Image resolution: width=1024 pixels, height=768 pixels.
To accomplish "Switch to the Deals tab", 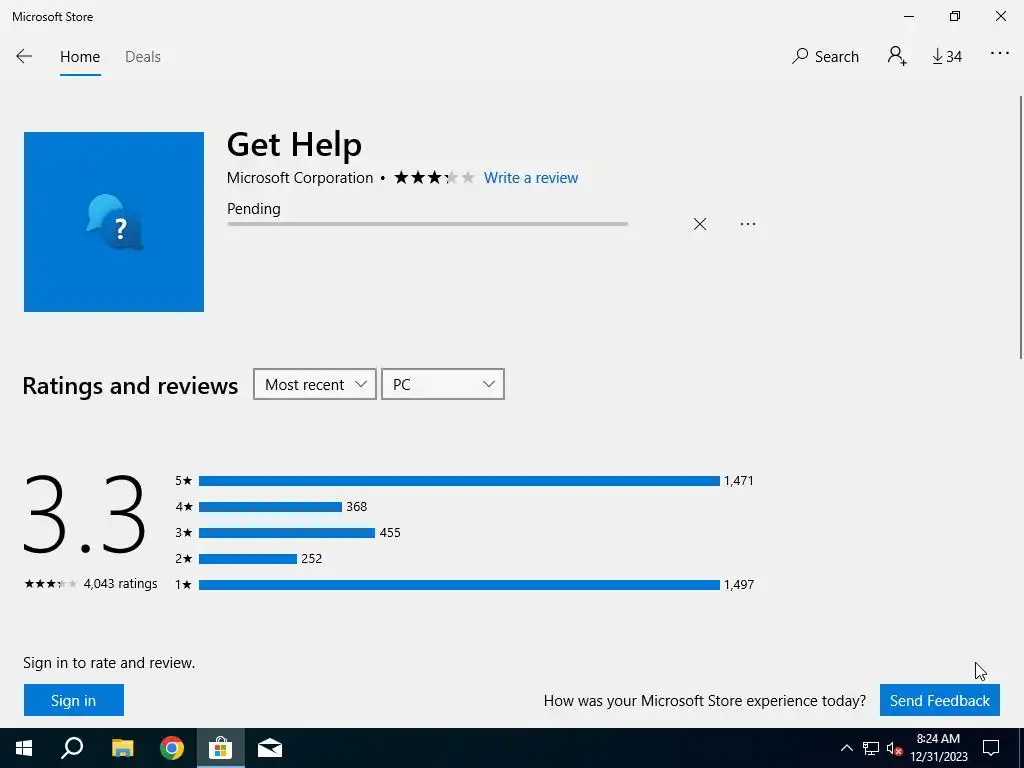I will 143,57.
